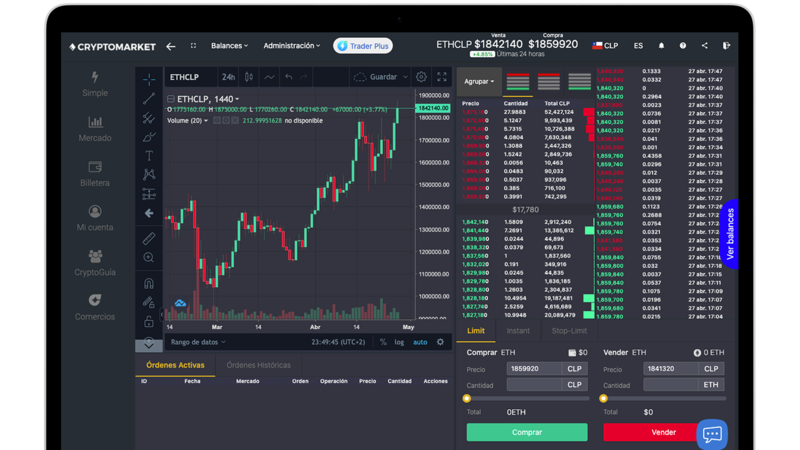
Task: Click the Trader Plus button
Action: click(363, 46)
